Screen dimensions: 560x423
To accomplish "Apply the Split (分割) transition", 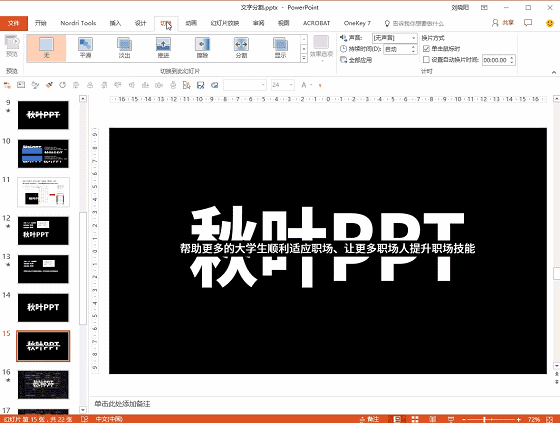I will click(241, 48).
